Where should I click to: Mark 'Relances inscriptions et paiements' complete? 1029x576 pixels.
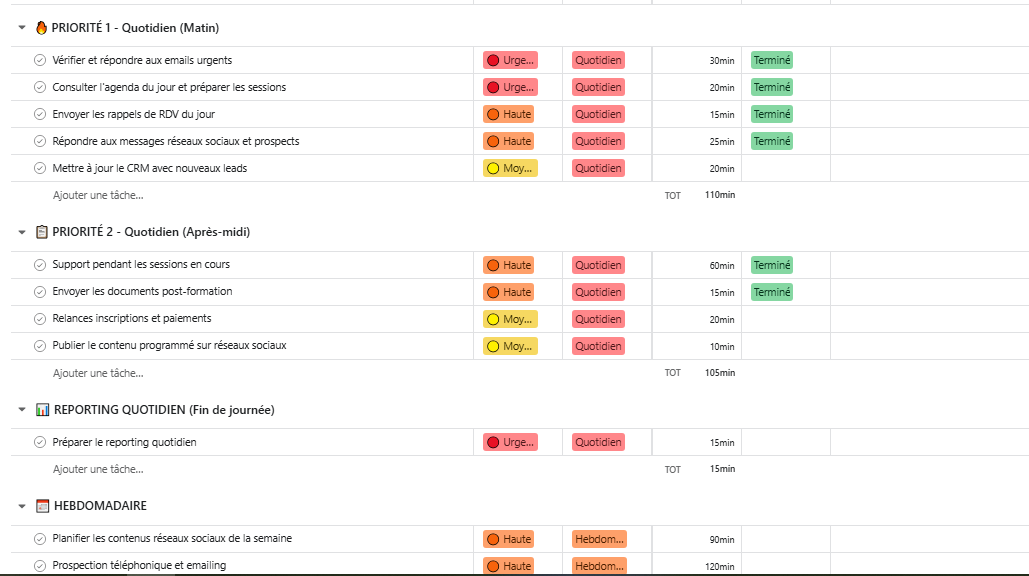pos(40,319)
